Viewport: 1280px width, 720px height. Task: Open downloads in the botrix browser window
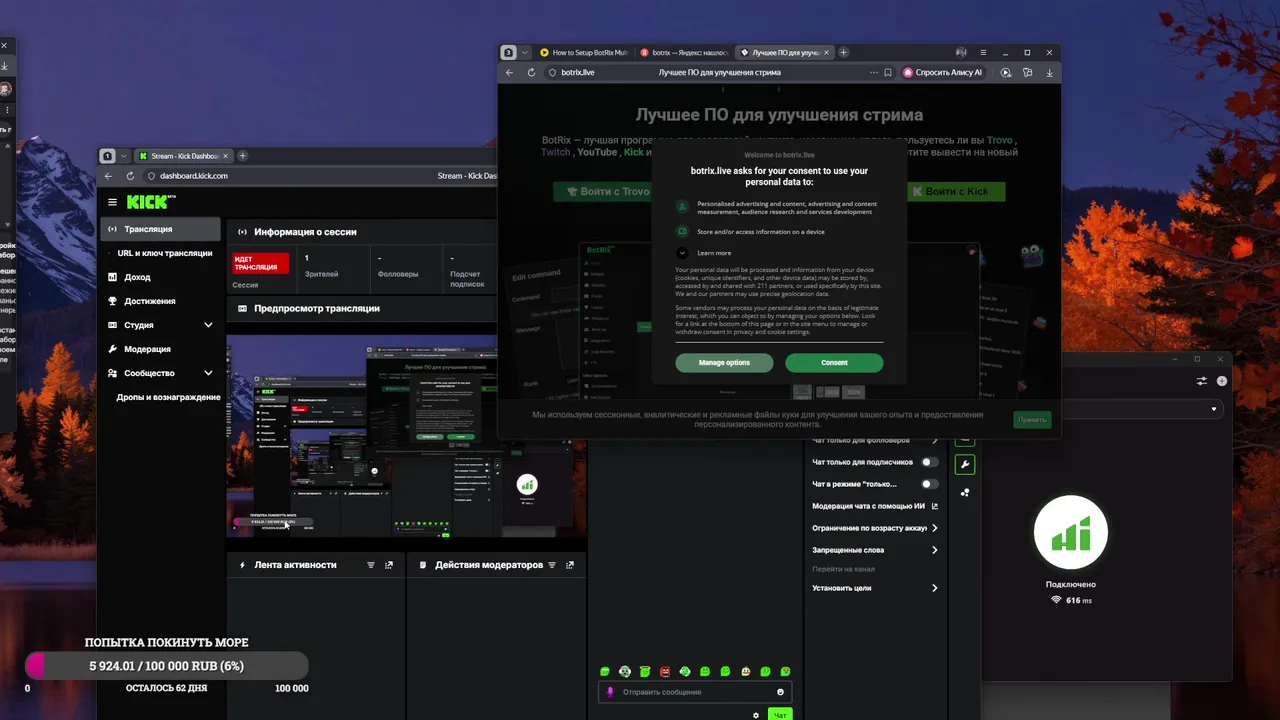[1049, 72]
